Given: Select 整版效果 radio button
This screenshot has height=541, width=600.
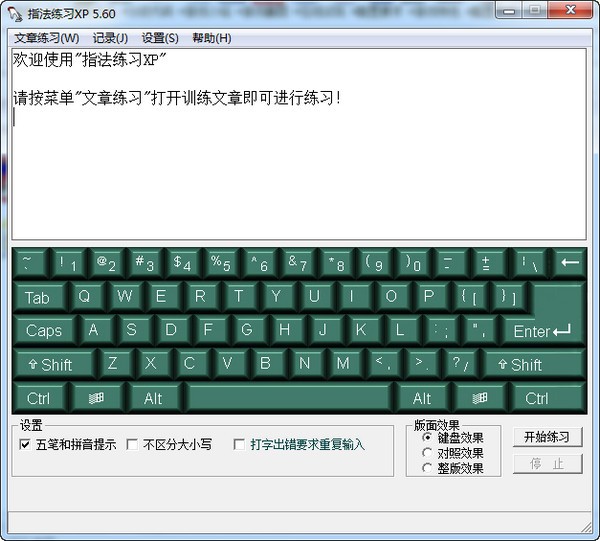Looking at the screenshot, I should pos(427,468).
